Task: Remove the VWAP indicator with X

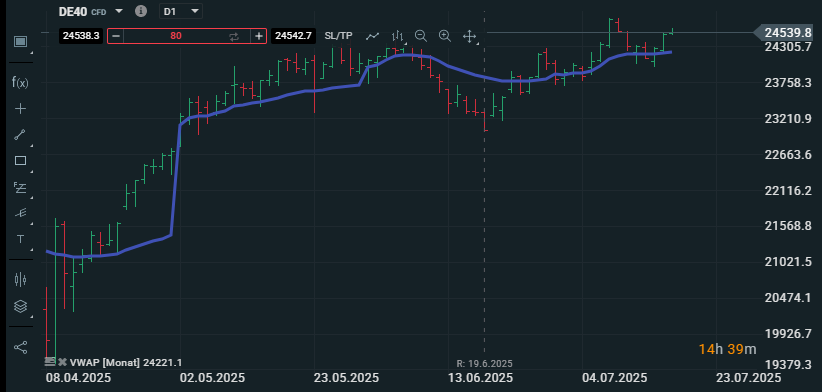Action: (x=62, y=362)
